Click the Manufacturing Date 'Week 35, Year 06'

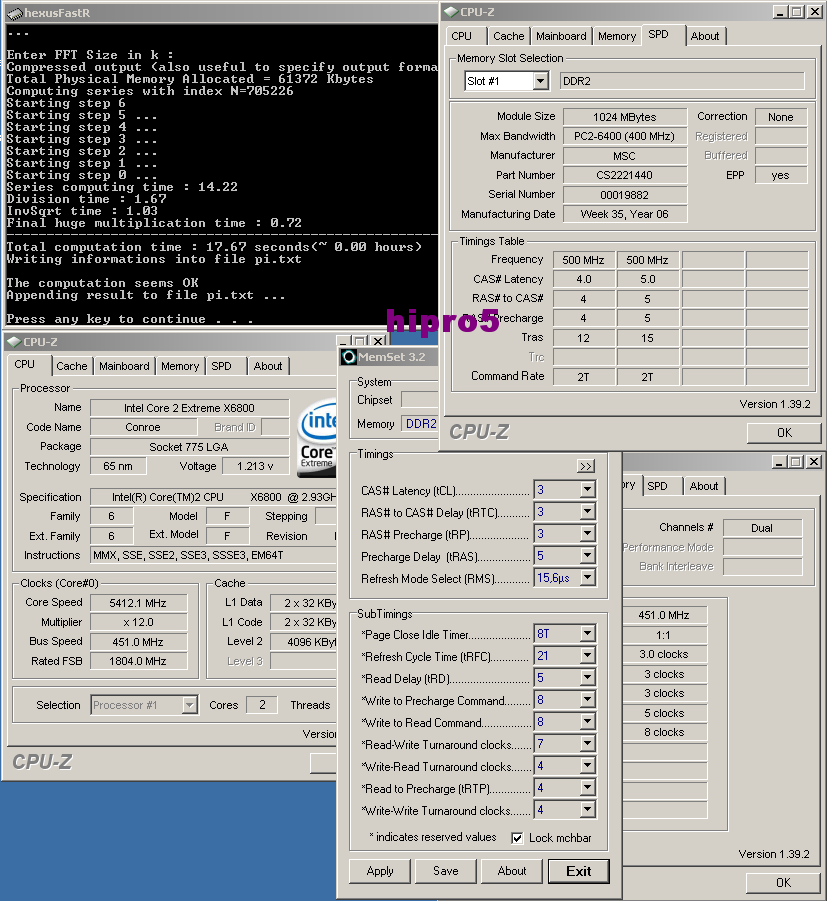point(625,214)
